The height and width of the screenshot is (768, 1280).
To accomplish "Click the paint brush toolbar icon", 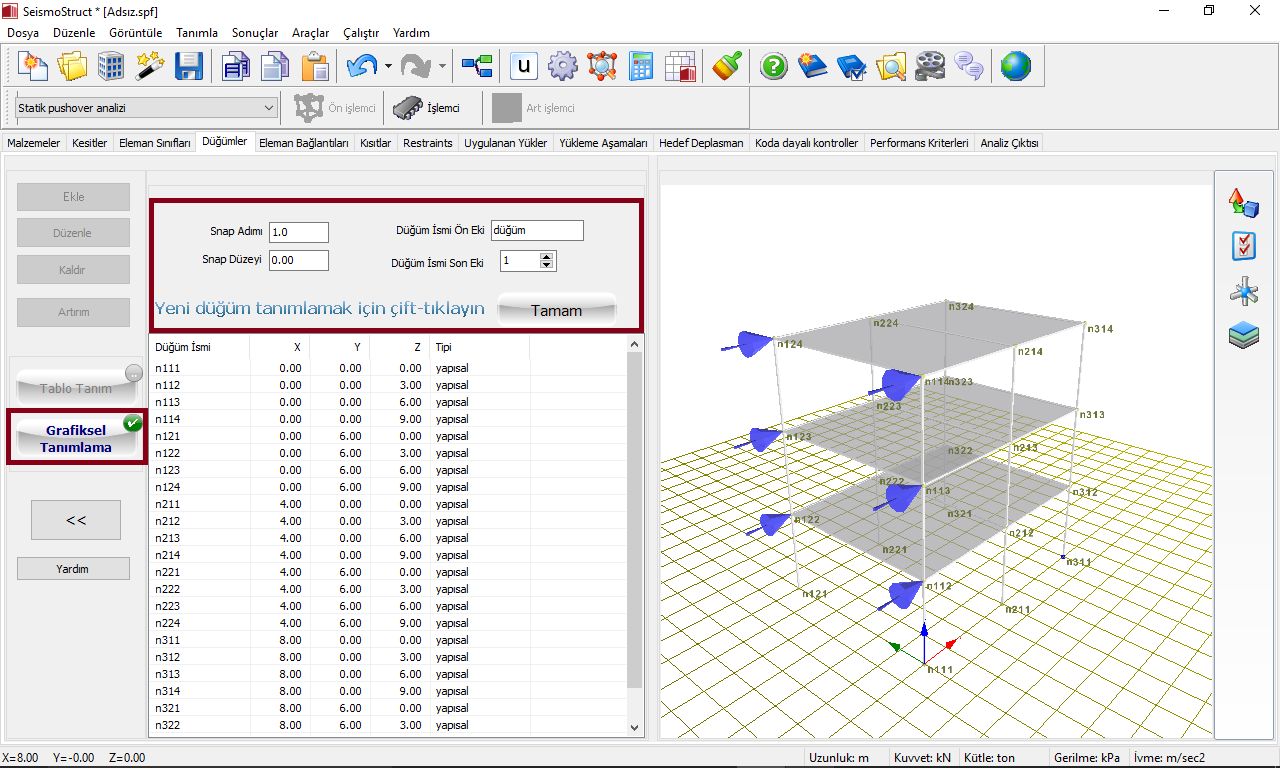I will (x=726, y=67).
